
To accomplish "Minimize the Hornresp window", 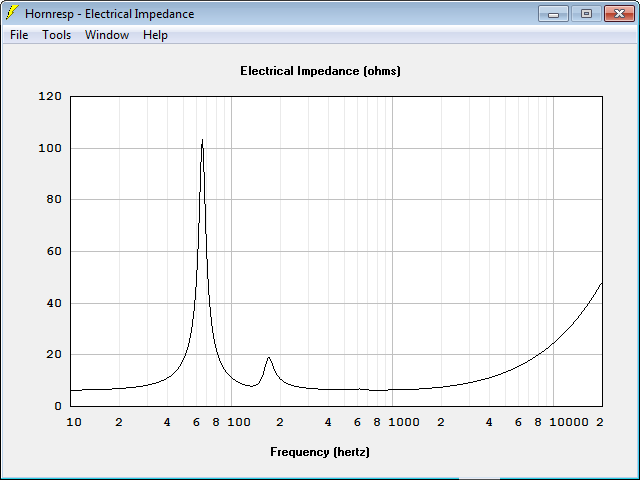I will click(553, 14).
